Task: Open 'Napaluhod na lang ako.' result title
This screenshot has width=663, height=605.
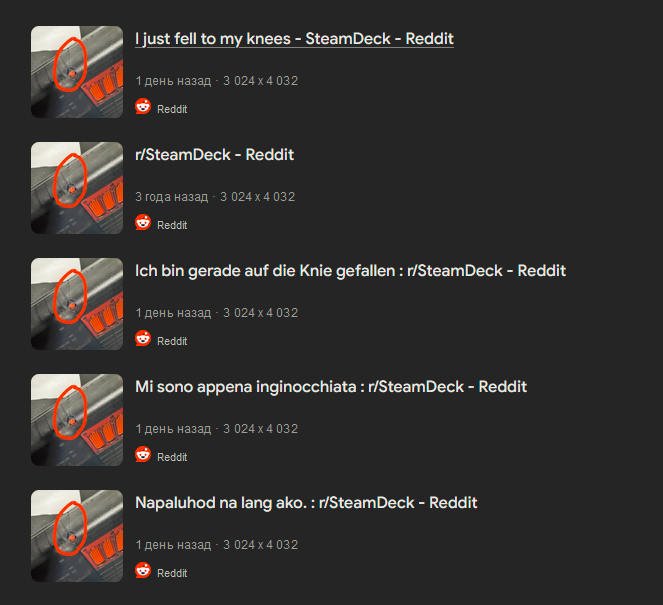Action: (306, 503)
